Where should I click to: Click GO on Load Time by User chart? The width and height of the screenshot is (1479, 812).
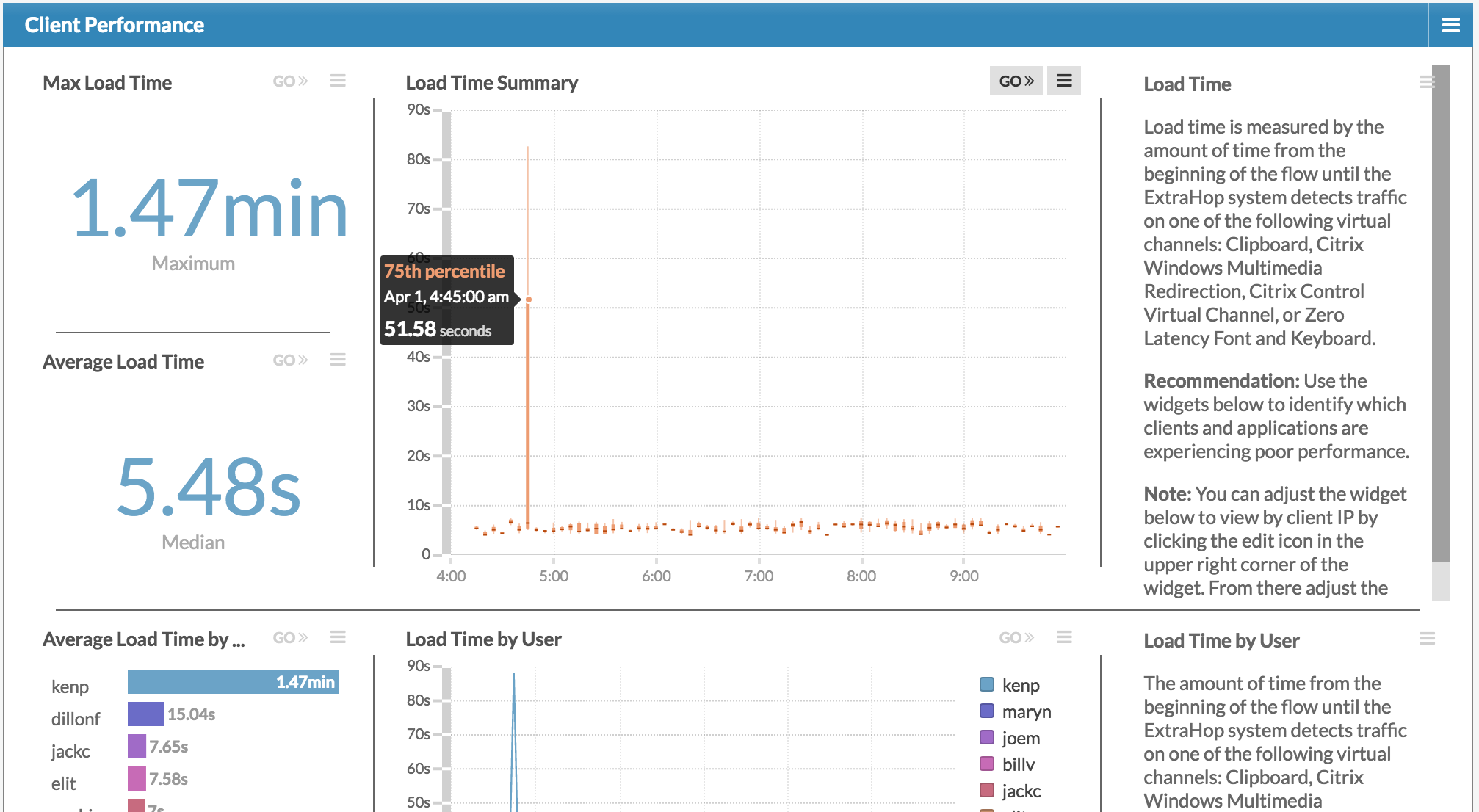[1016, 637]
